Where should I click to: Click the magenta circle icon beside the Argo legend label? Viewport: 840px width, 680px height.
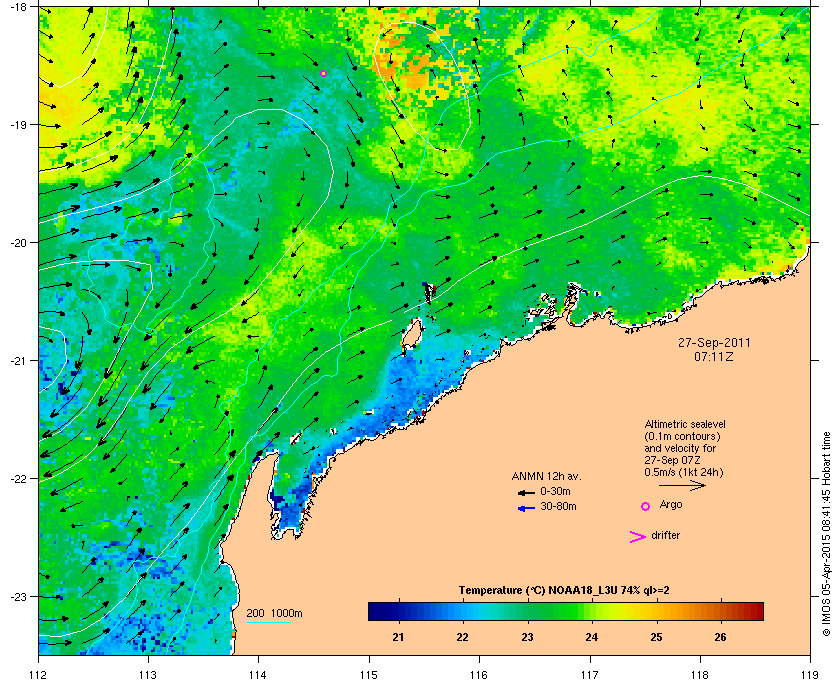646,506
